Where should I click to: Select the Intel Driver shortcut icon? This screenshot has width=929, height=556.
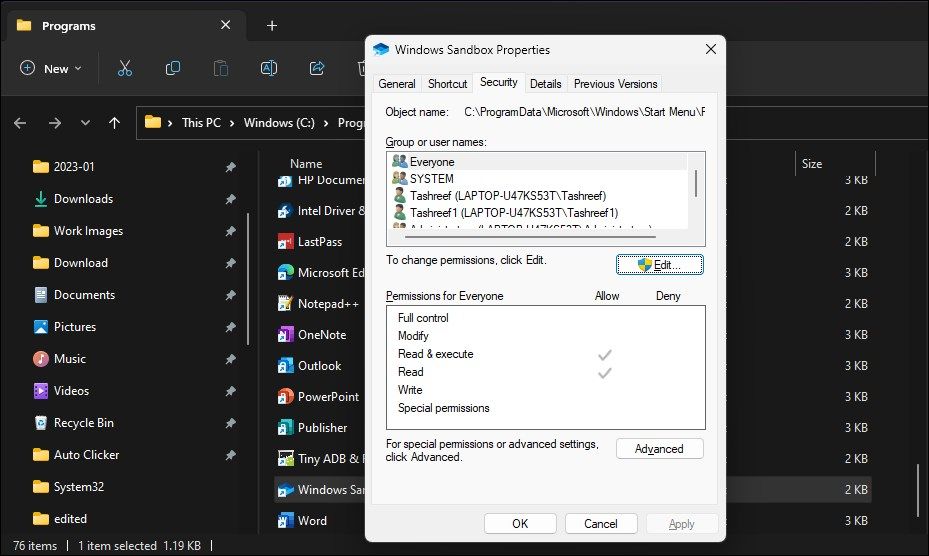[286, 211]
